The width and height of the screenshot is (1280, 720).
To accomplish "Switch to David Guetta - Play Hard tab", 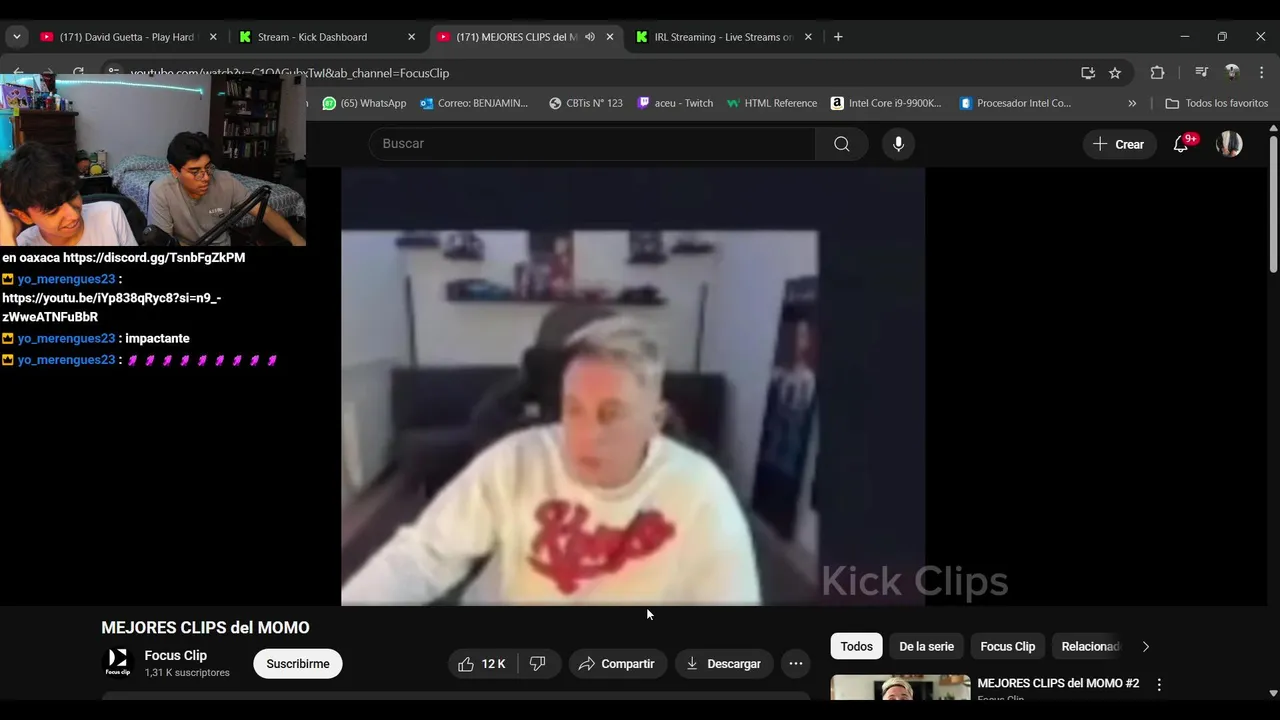I will click(126, 37).
